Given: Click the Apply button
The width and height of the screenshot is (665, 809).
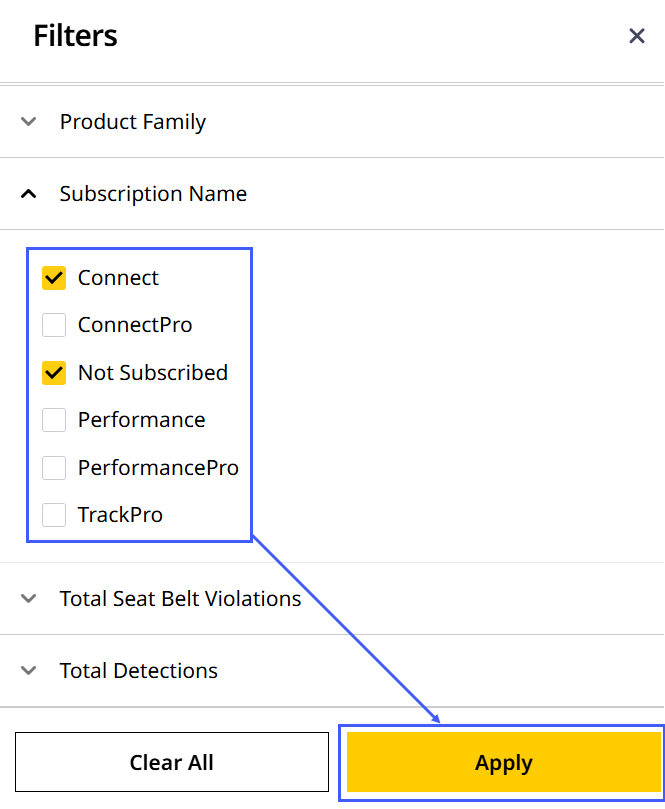Looking at the screenshot, I should point(504,762).
